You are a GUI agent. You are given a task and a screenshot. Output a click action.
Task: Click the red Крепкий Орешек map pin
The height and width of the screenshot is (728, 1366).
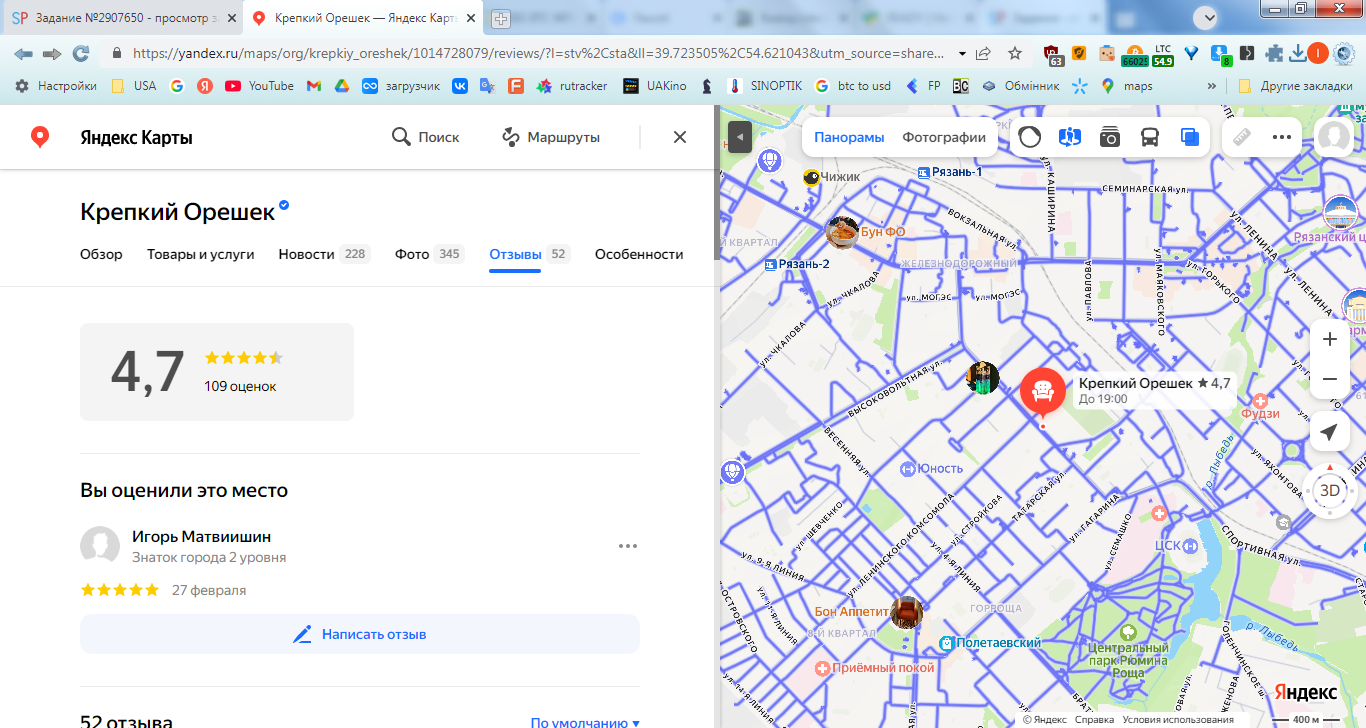(x=1043, y=392)
